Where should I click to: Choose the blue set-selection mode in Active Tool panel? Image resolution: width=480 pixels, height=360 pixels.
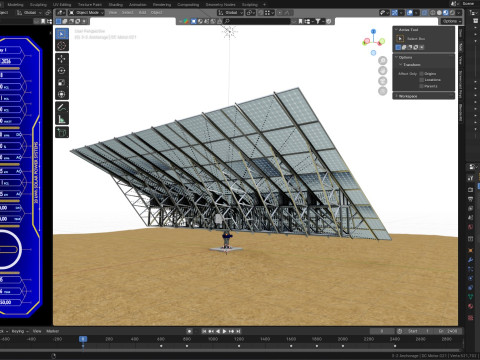tap(398, 47)
